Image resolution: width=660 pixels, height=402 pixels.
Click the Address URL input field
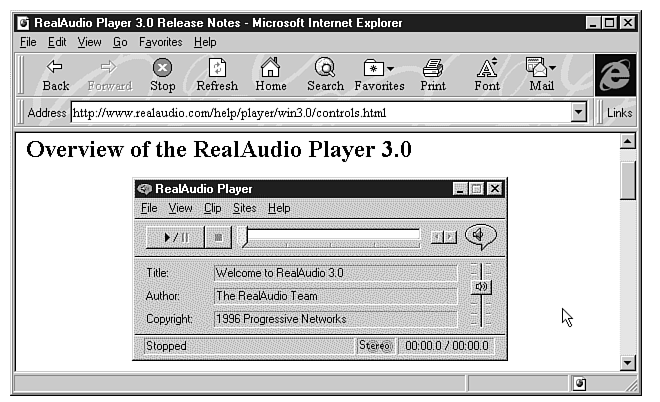(320, 113)
